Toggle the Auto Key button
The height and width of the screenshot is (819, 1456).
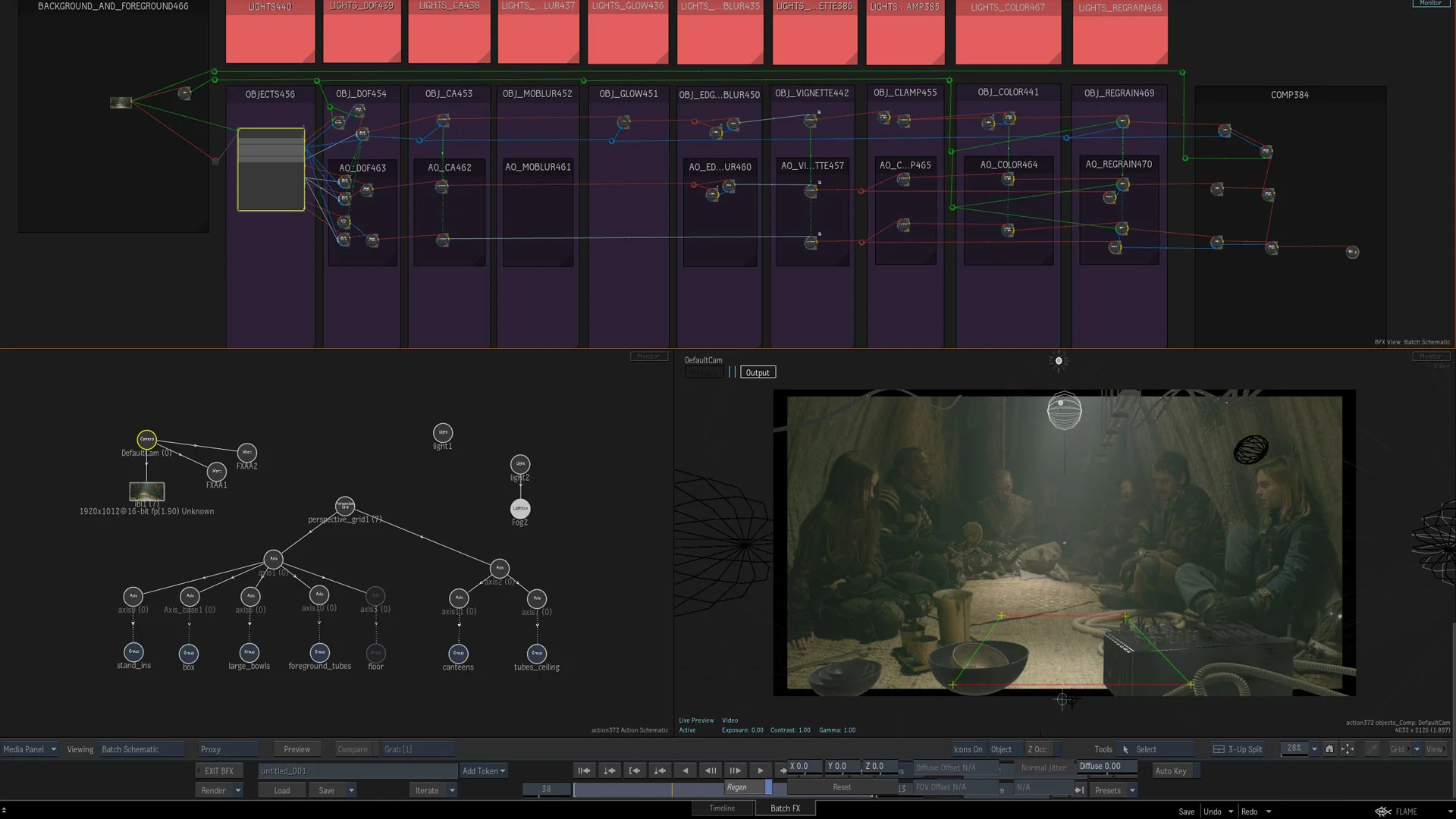point(1170,771)
